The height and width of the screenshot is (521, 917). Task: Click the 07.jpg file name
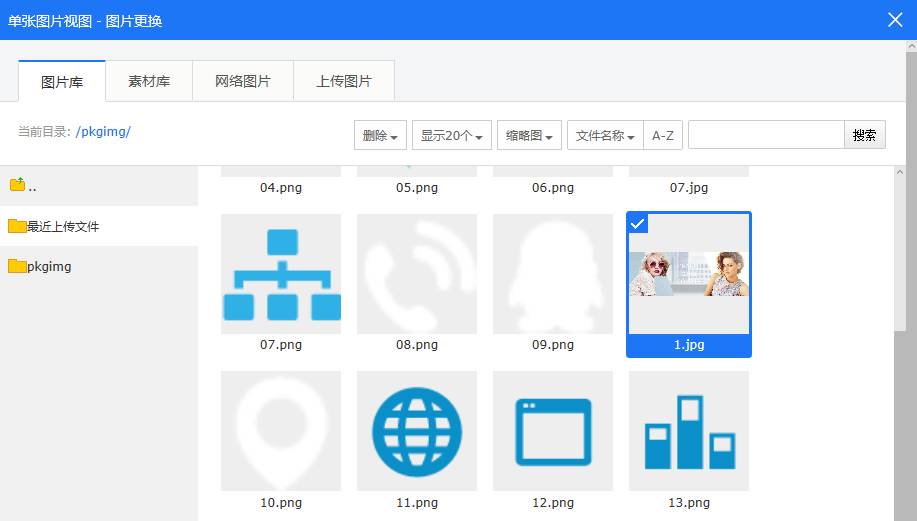(689, 188)
